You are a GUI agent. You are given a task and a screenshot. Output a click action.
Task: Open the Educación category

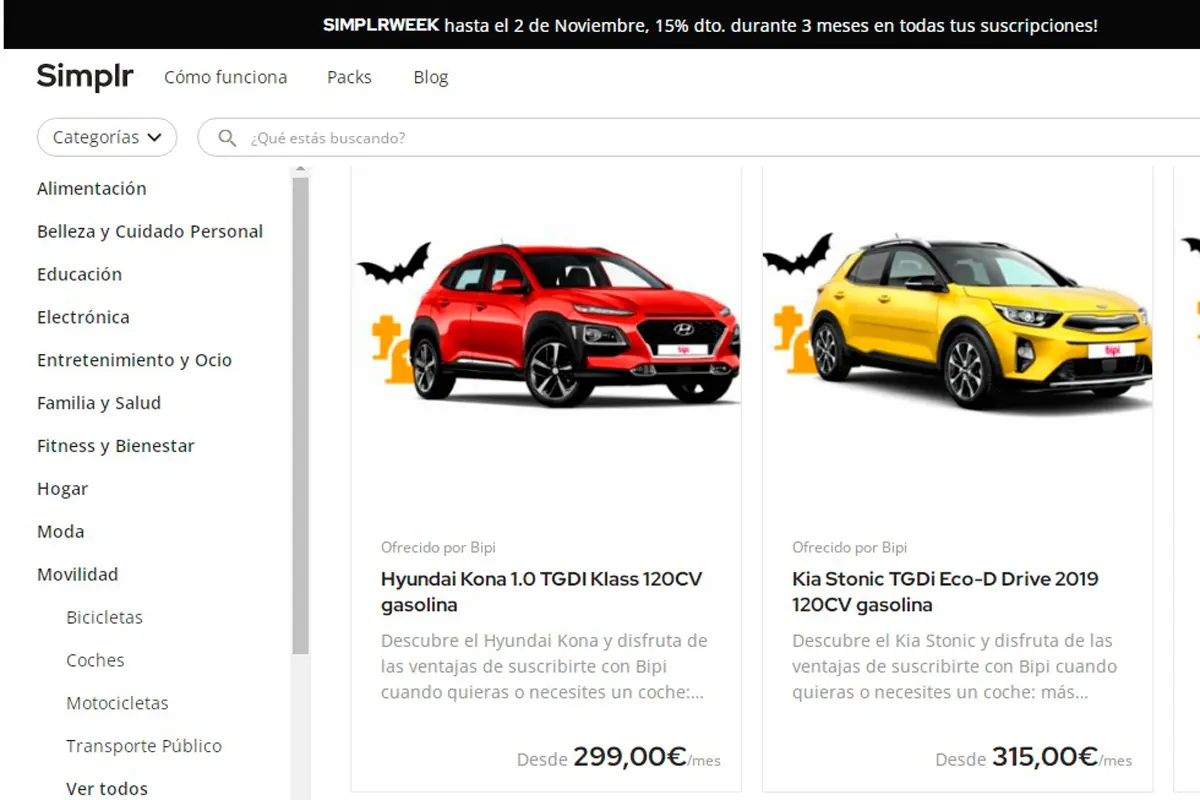pyautogui.click(x=79, y=274)
